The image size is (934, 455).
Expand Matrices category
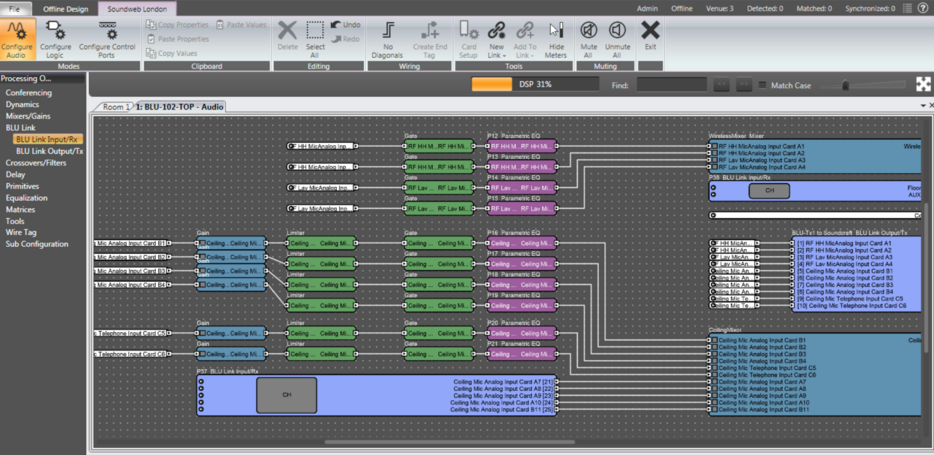point(20,209)
